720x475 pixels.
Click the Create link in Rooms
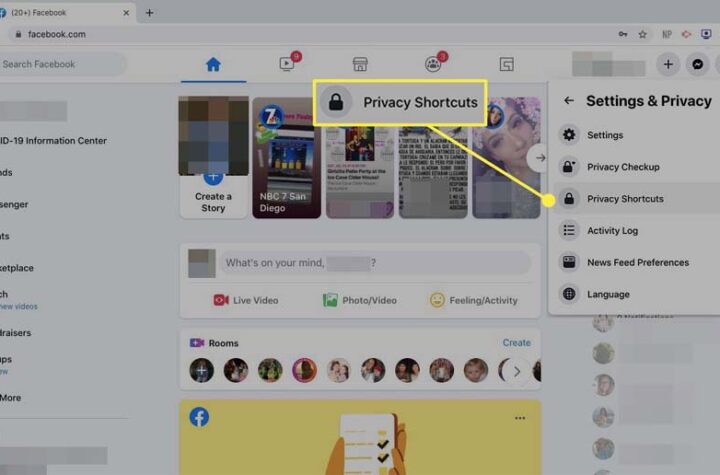516,343
